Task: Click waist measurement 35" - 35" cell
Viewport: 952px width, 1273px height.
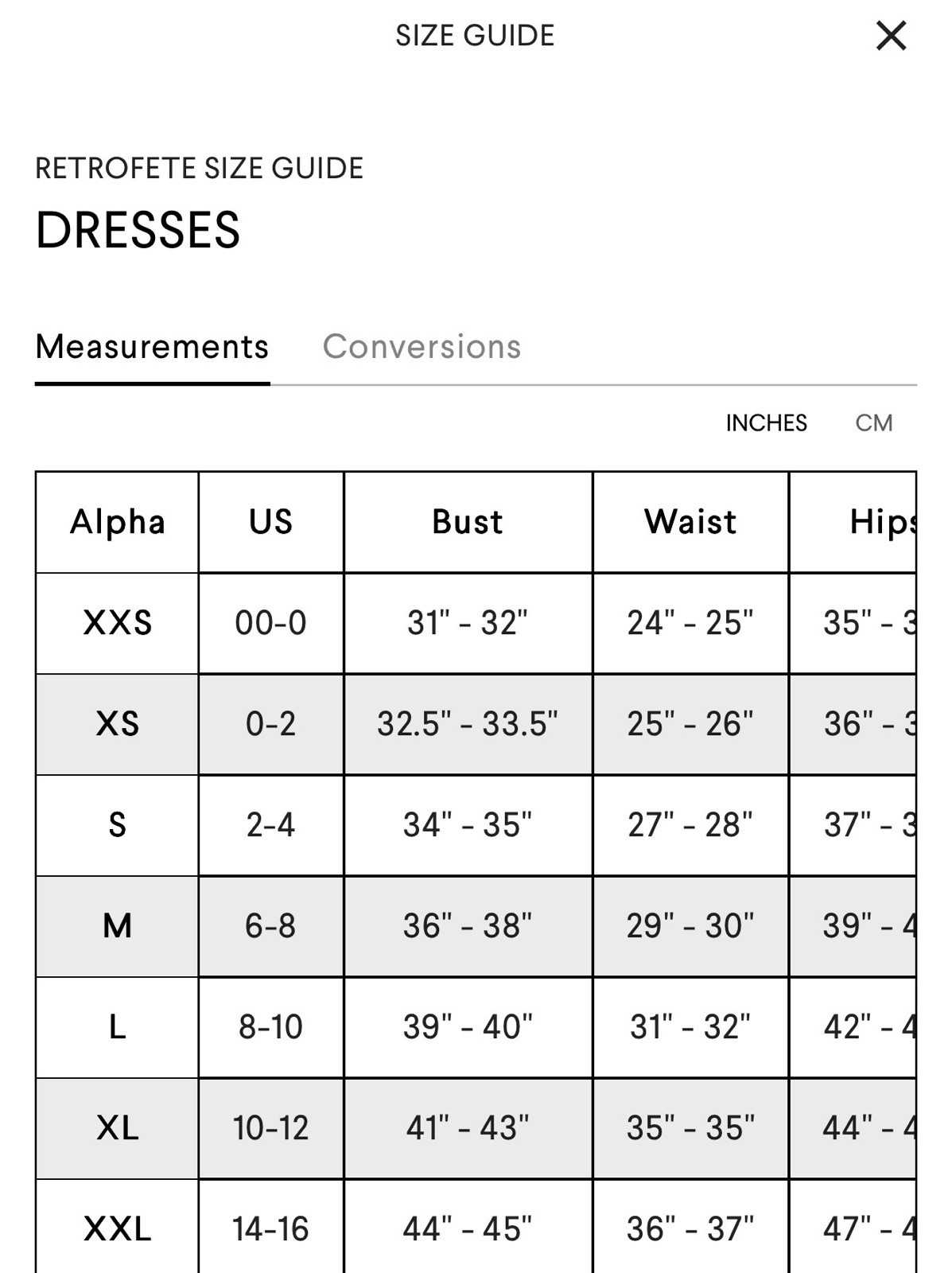Action: point(690,1128)
